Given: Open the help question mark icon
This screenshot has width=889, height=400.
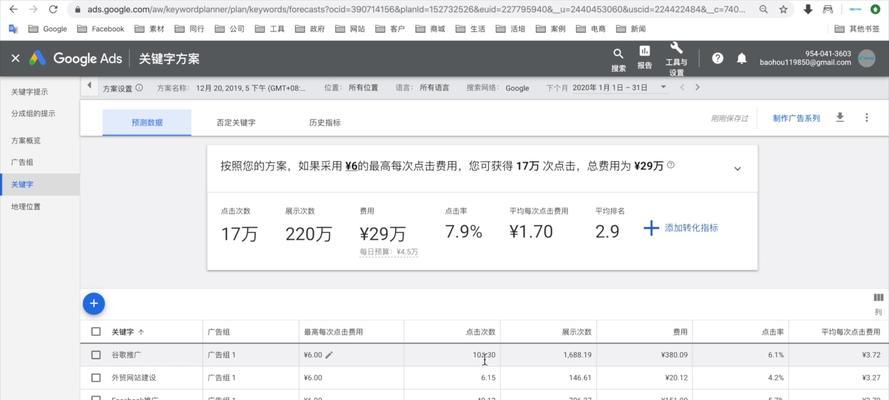Looking at the screenshot, I should pyautogui.click(x=717, y=58).
